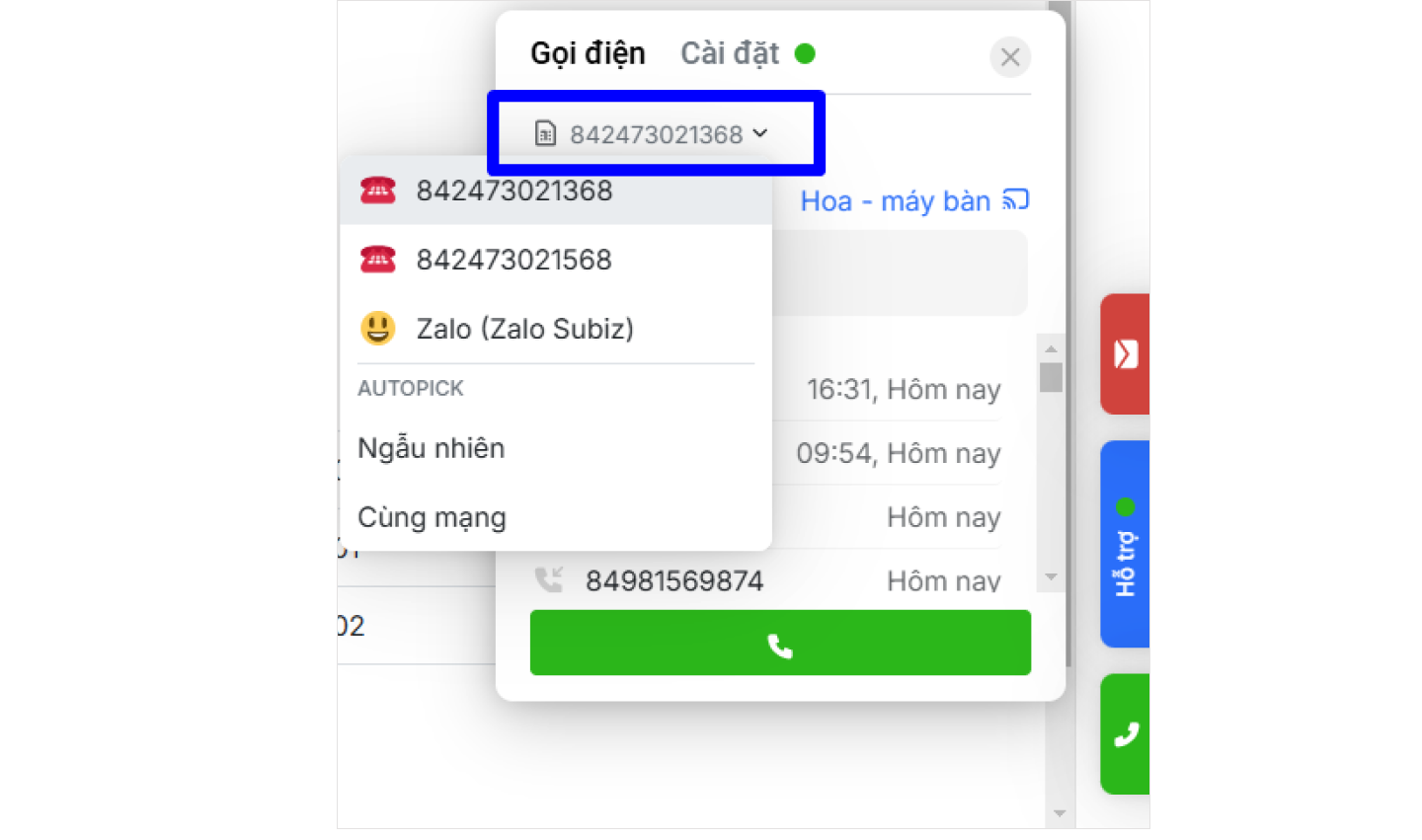Open the 16:31, Hôm nay call entry

point(903,390)
